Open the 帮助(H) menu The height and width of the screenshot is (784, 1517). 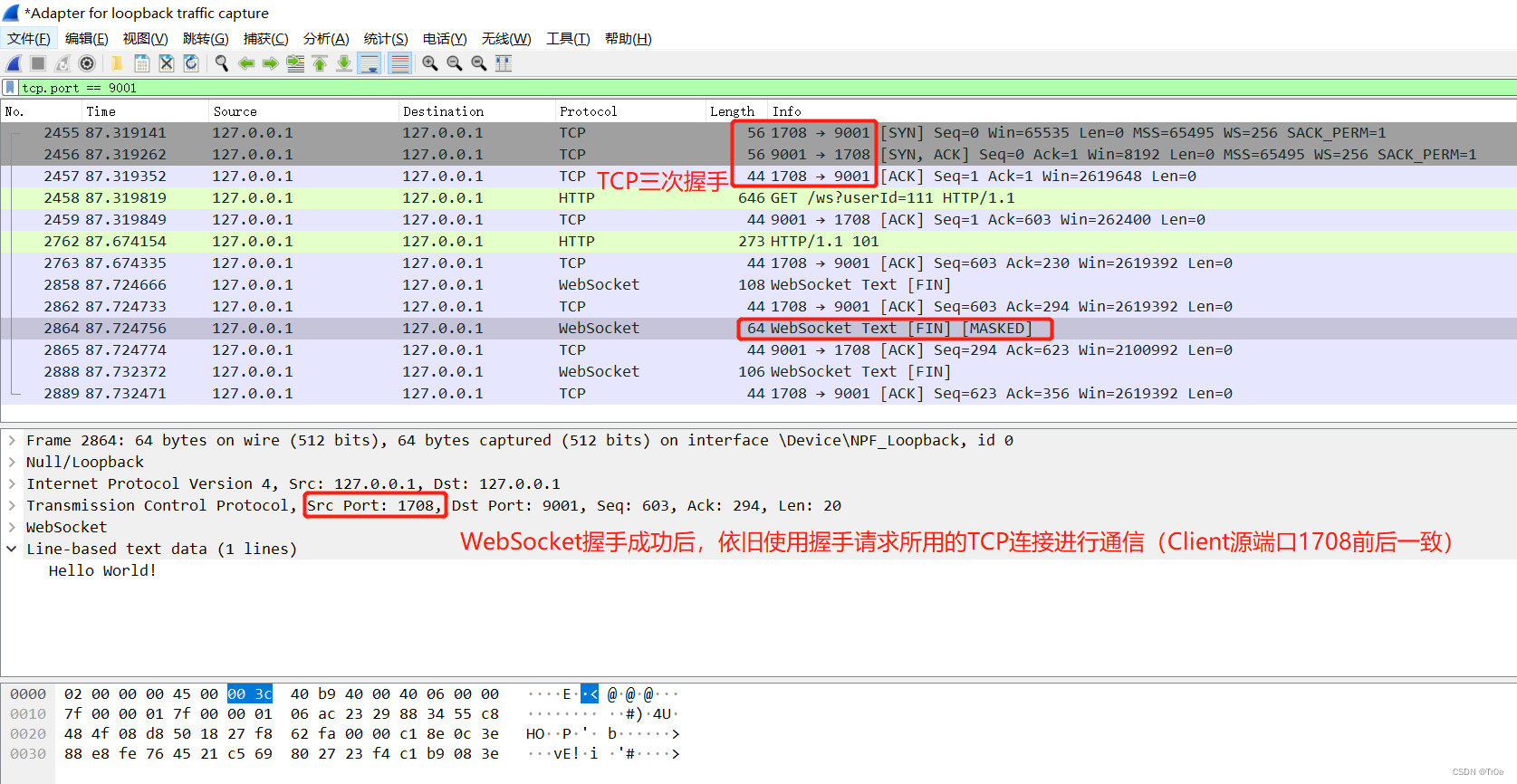tap(629, 38)
